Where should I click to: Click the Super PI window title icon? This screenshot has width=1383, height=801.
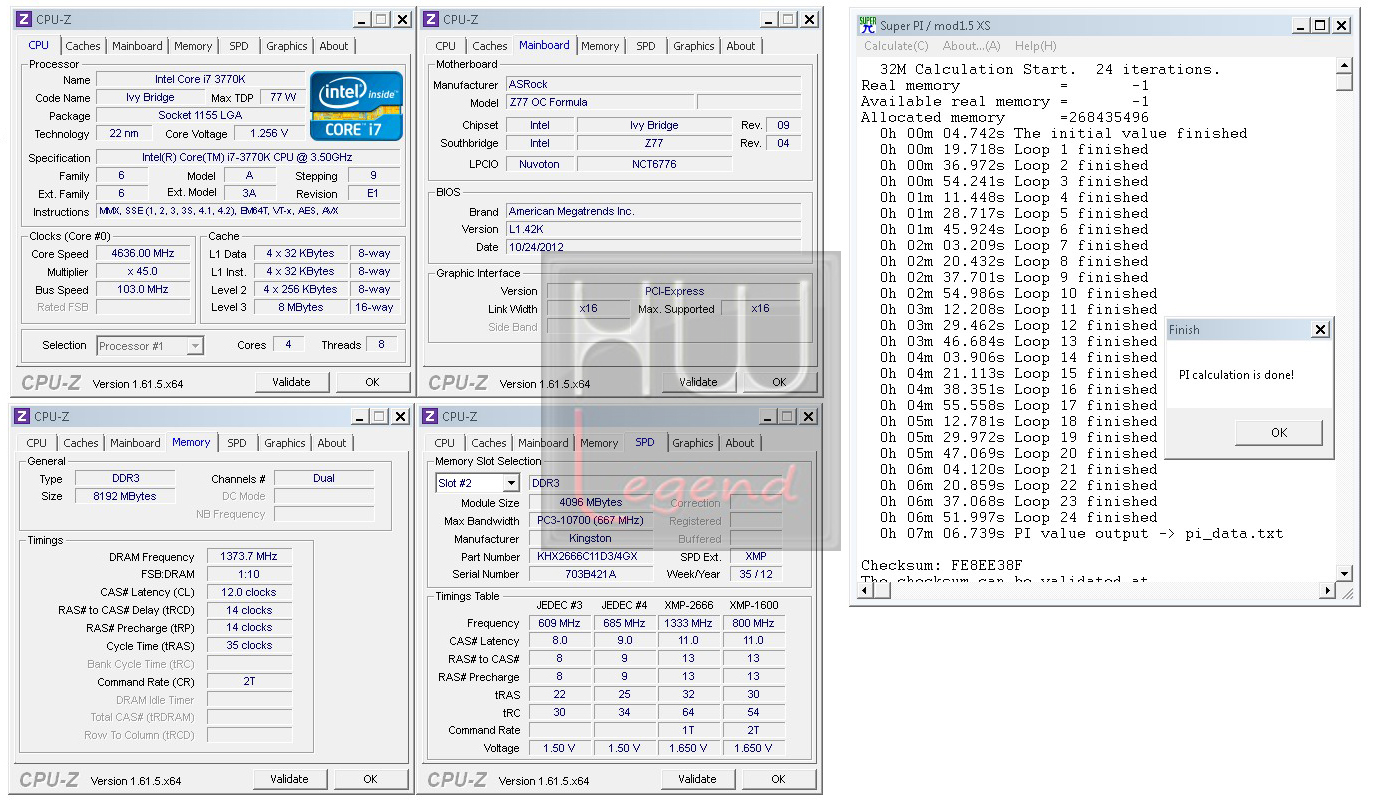(868, 25)
